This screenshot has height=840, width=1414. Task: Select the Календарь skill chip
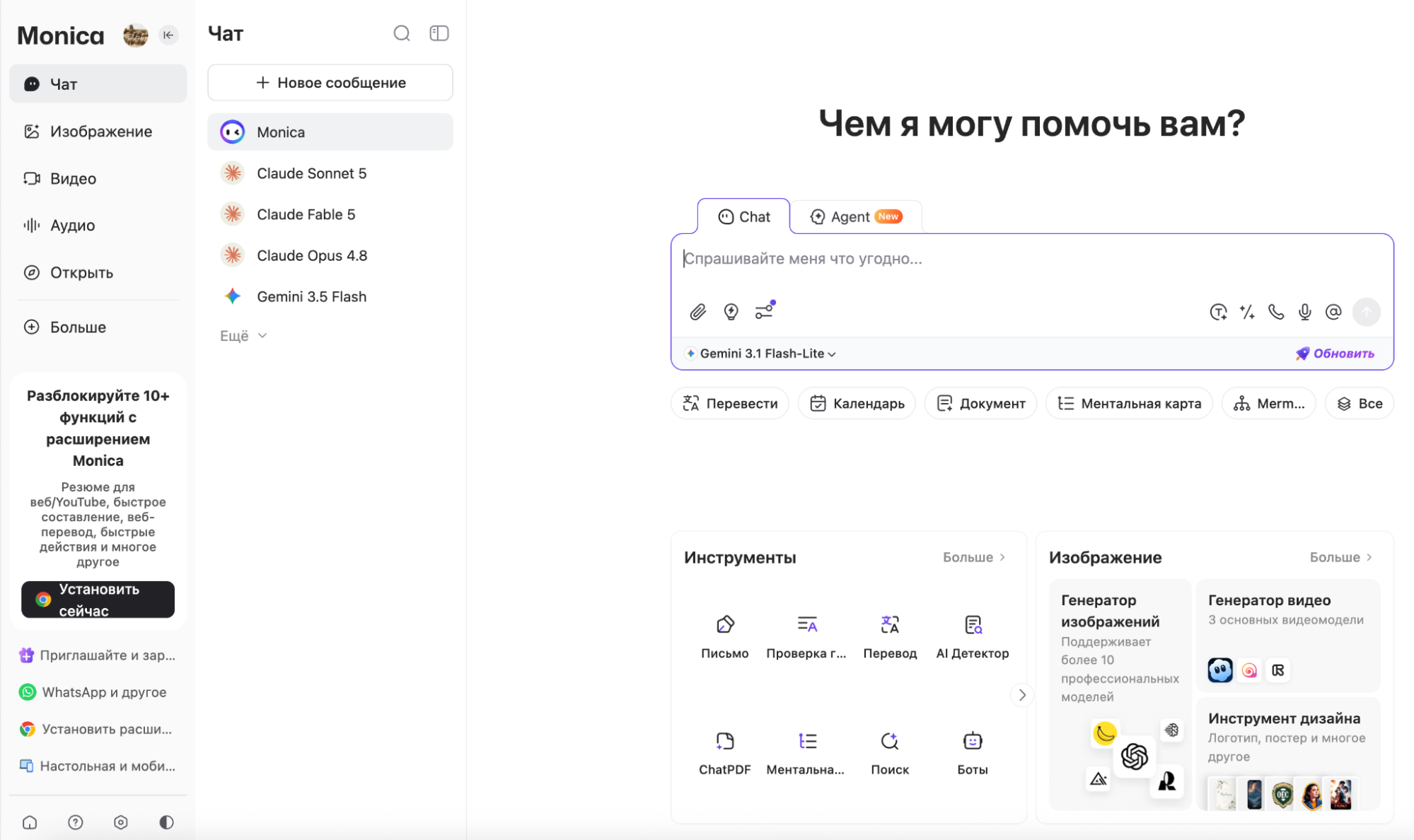click(857, 404)
